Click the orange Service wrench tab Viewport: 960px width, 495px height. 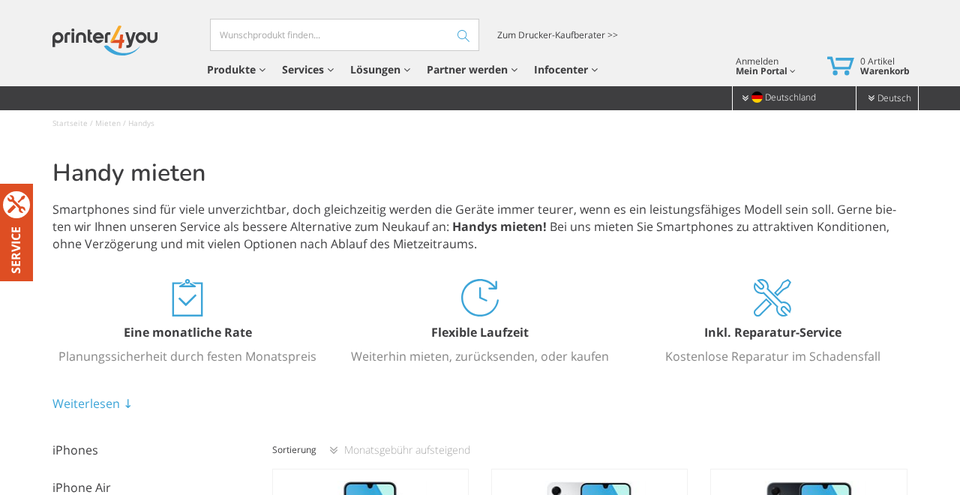click(16, 232)
